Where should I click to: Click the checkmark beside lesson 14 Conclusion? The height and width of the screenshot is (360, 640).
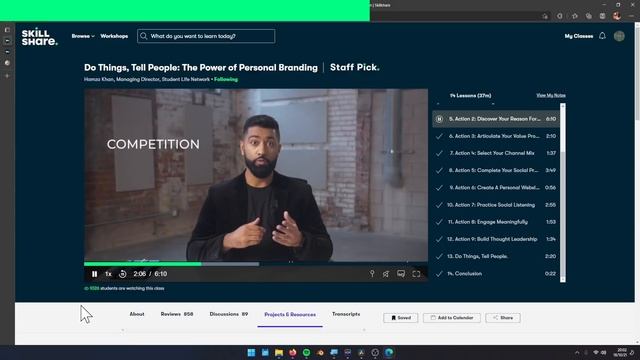click(439, 274)
